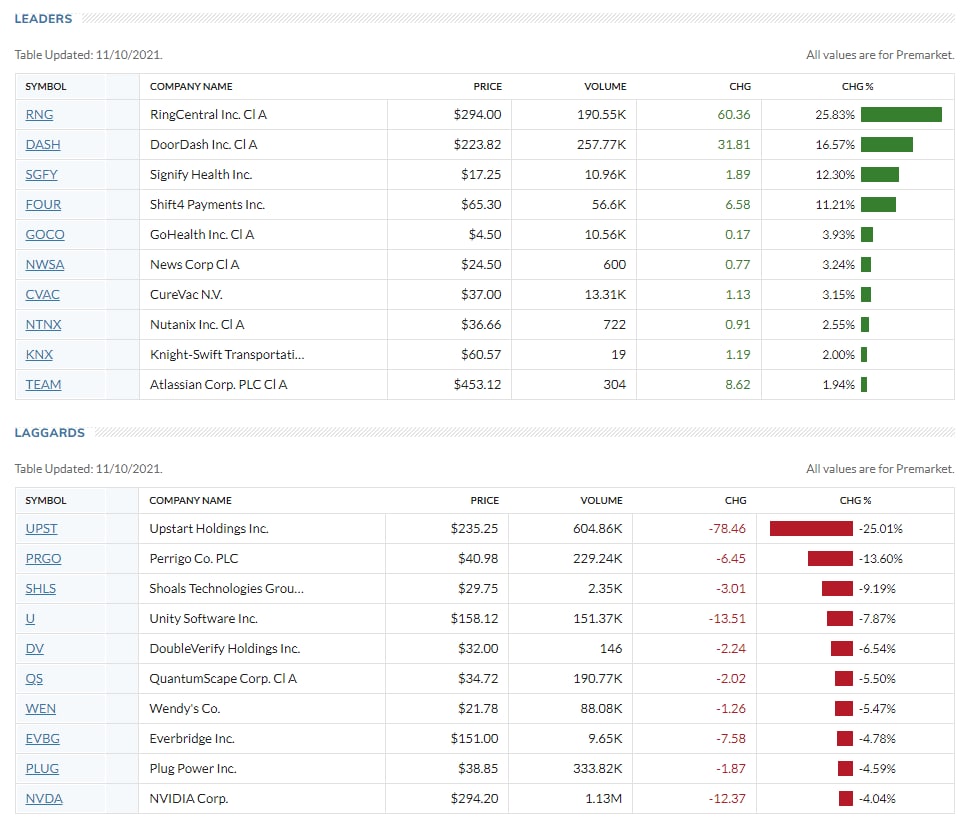Screen dimensions: 962x819
Task: Open the NTNX ticker link
Action: [43, 325]
